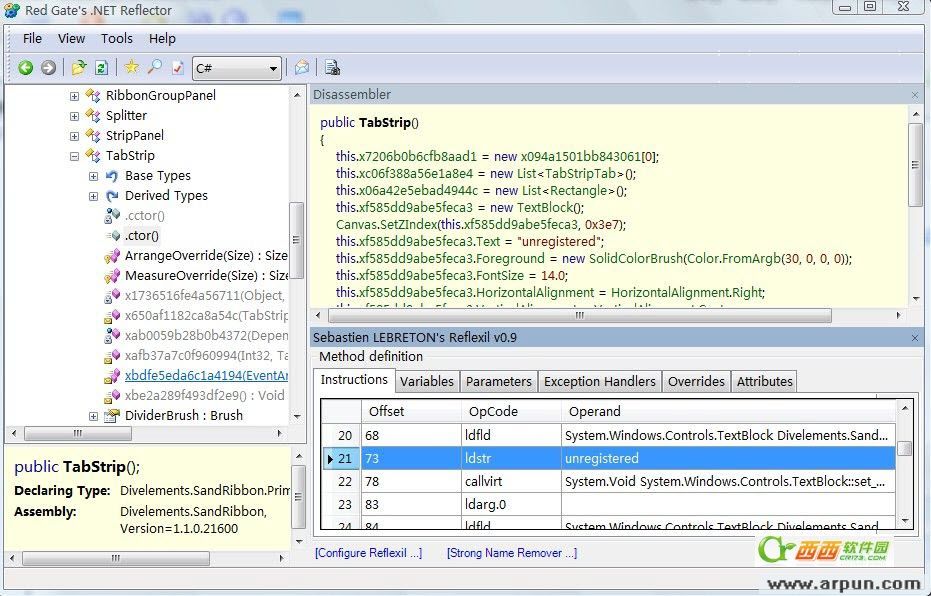Screen dimensions: 931x596
Task: Close the Disassembler panel
Action: tap(914, 95)
